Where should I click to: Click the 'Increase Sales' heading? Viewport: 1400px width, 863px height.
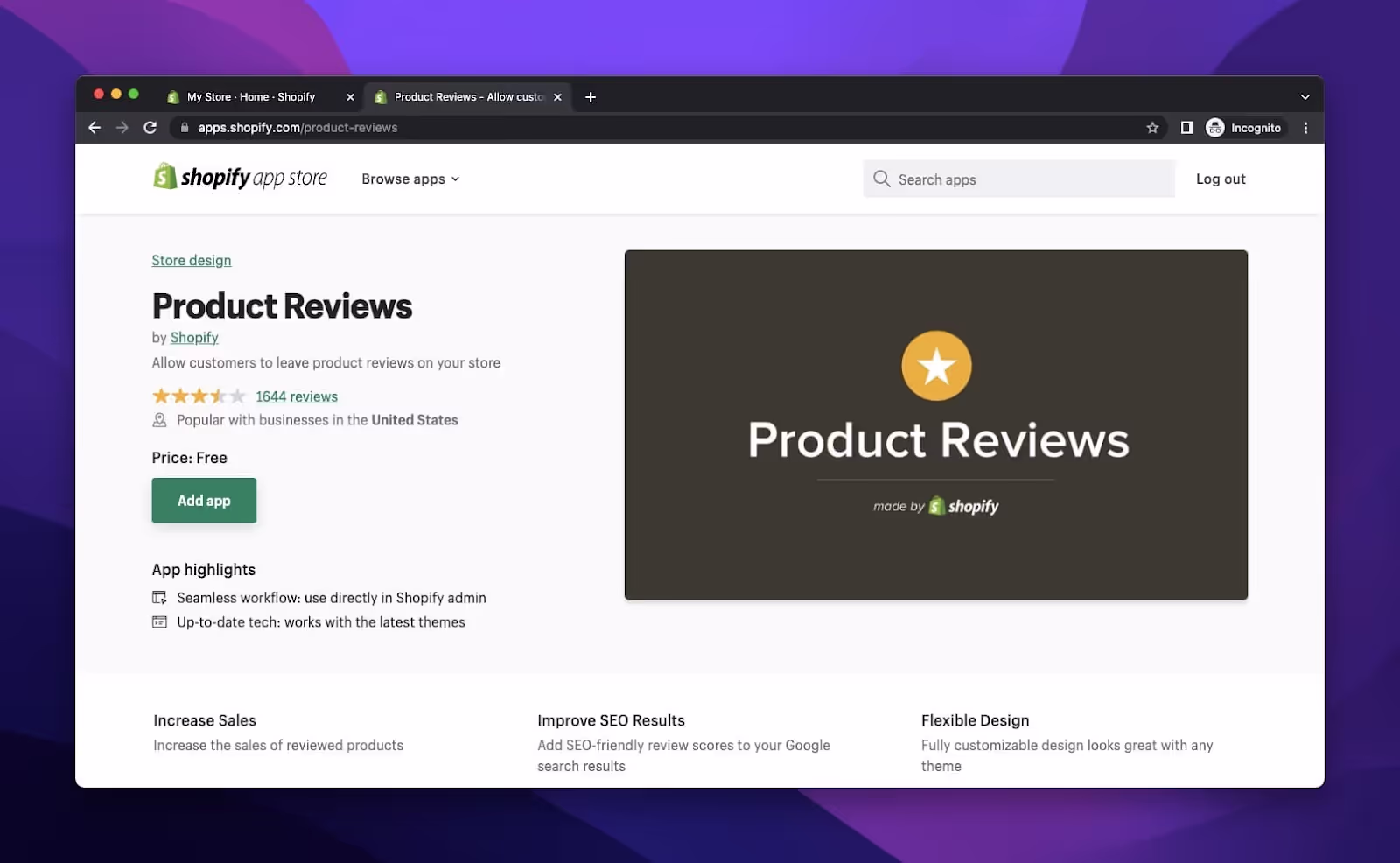pos(205,721)
